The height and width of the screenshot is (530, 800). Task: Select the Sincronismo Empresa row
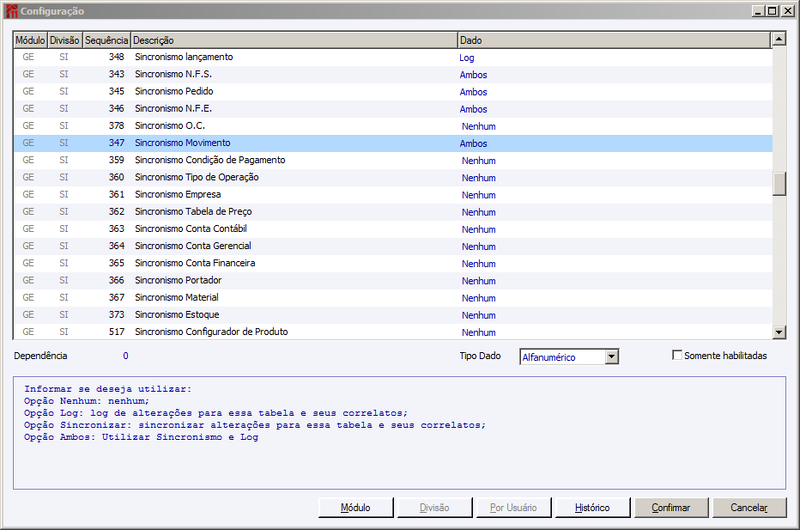point(393,195)
